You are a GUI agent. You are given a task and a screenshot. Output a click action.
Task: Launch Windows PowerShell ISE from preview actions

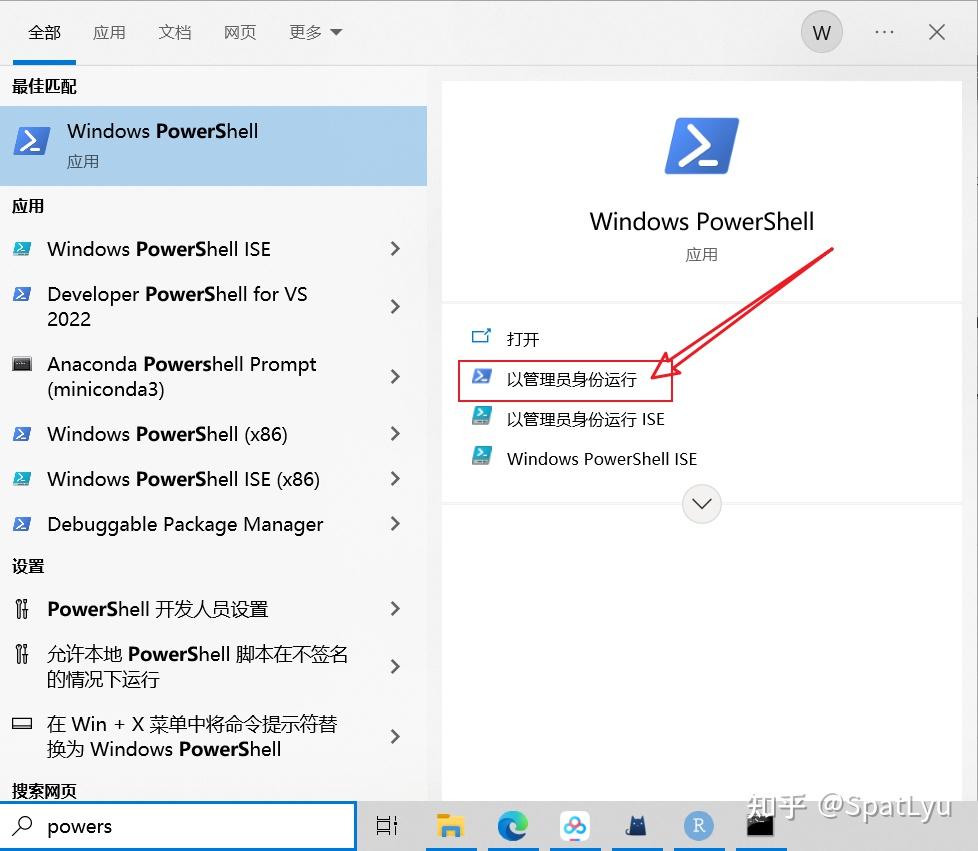point(601,459)
